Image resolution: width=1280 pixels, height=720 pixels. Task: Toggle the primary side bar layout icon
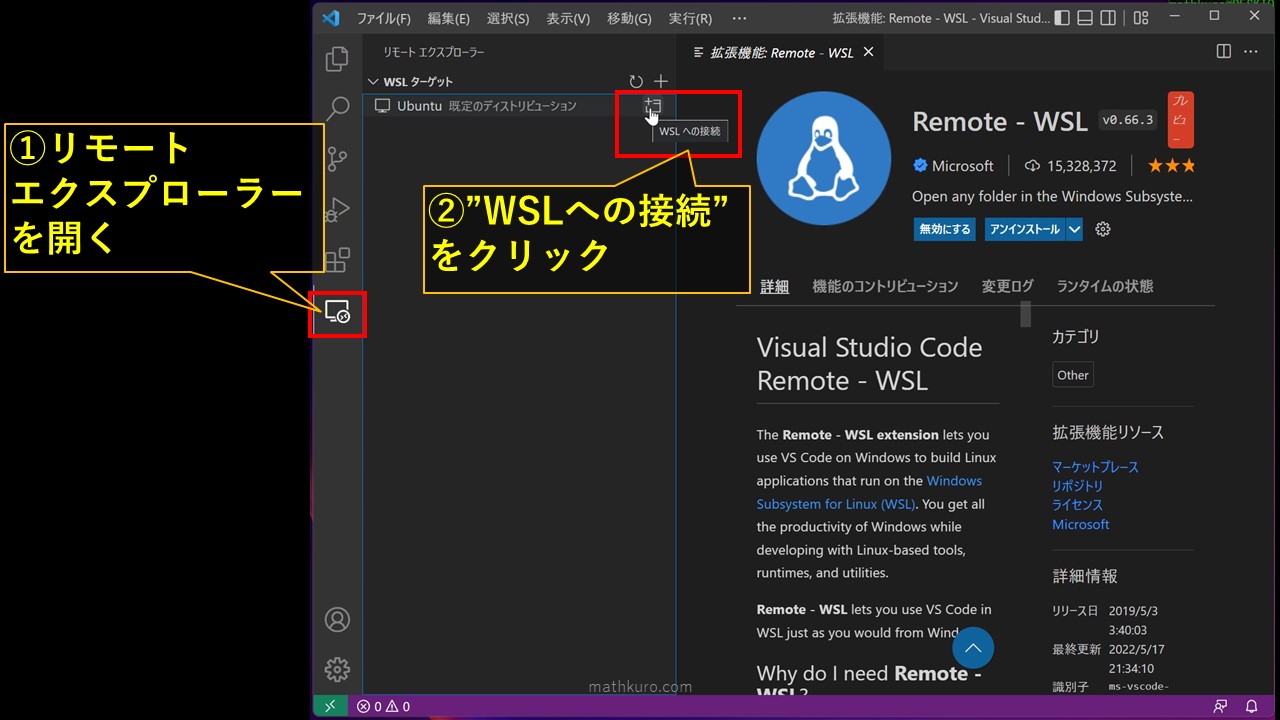click(x=1061, y=18)
